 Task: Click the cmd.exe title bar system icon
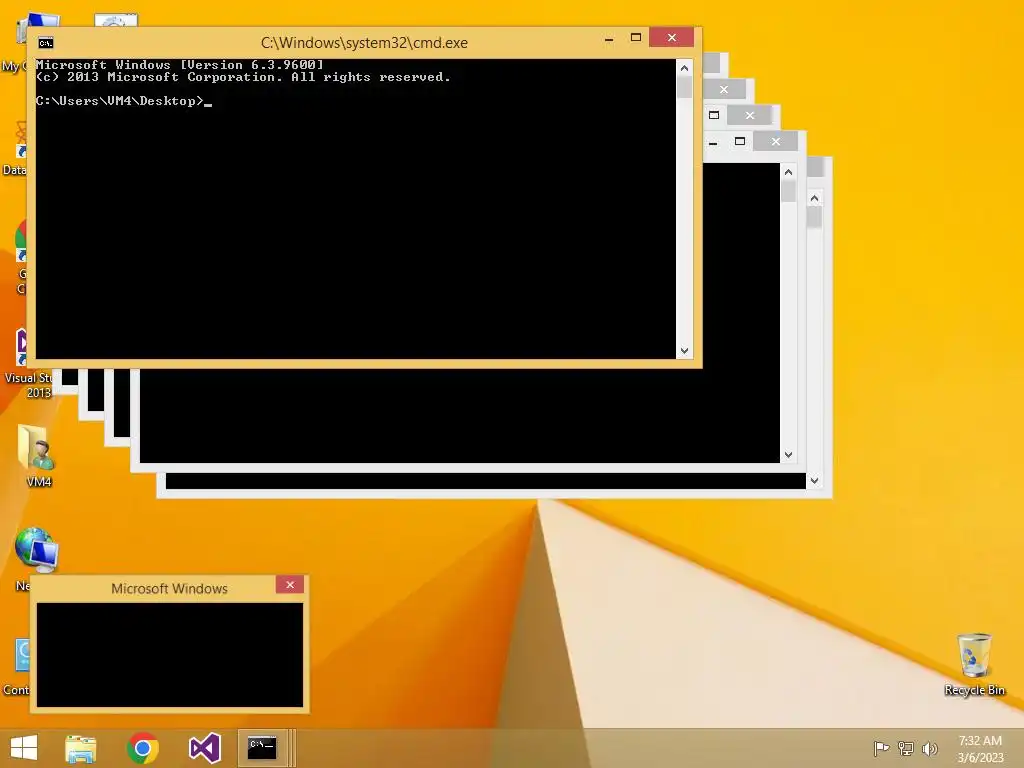point(46,43)
